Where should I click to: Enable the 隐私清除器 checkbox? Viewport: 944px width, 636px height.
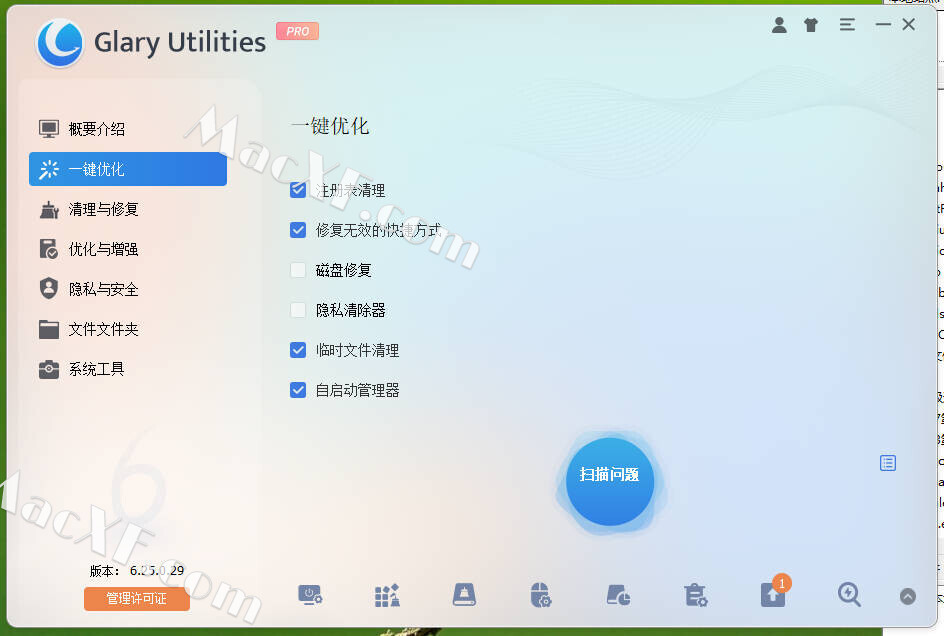[x=298, y=310]
